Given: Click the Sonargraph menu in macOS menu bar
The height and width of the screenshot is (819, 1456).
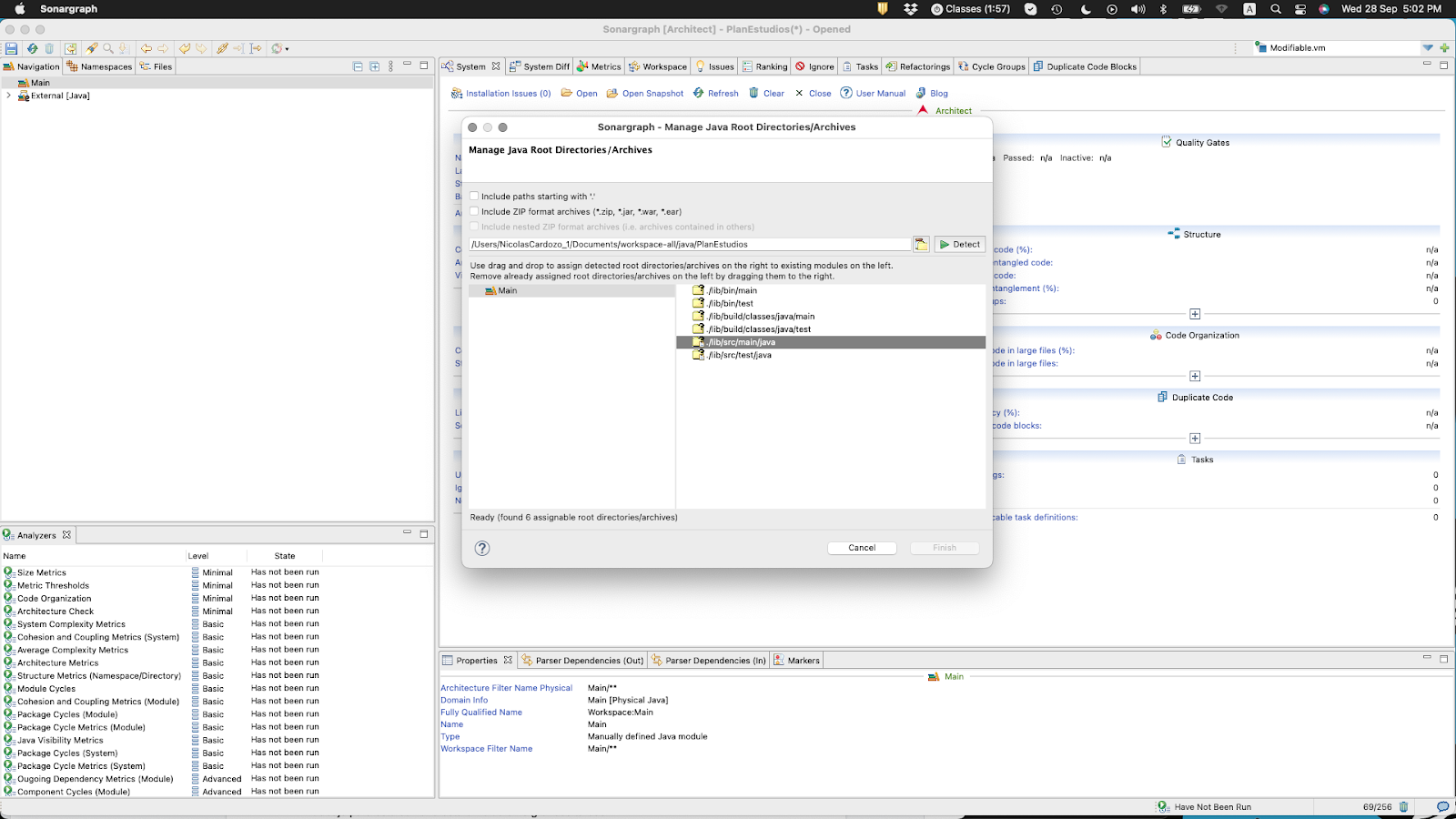Looking at the screenshot, I should tap(68, 9).
